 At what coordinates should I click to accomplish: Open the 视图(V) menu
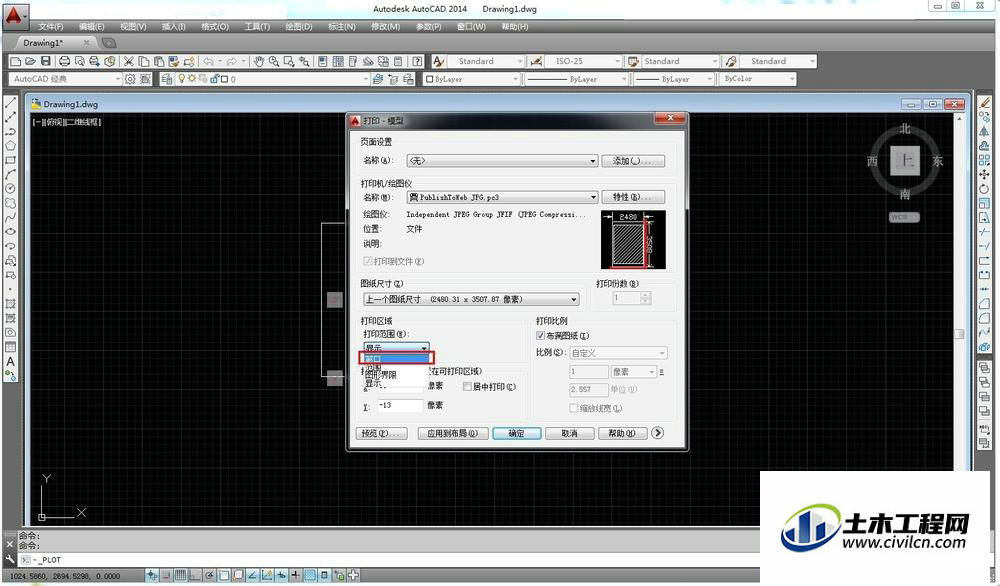click(133, 27)
